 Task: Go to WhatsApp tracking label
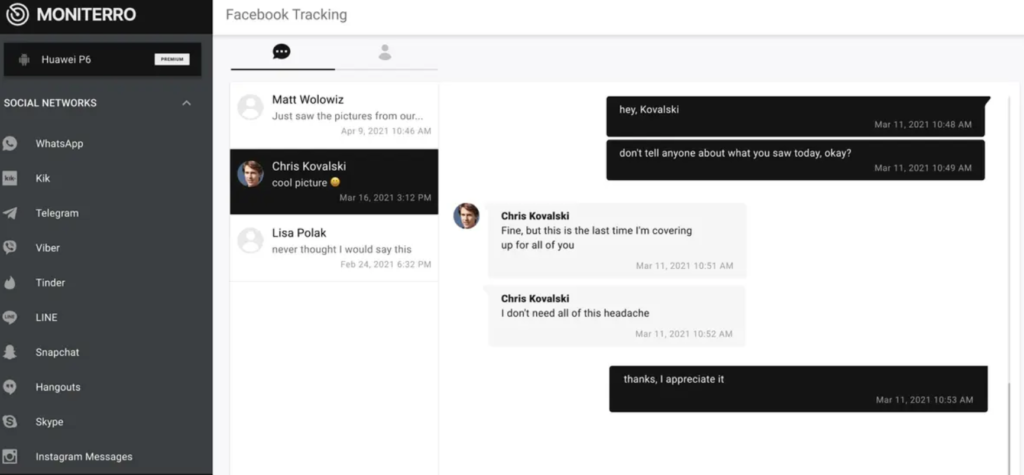click(x=59, y=144)
